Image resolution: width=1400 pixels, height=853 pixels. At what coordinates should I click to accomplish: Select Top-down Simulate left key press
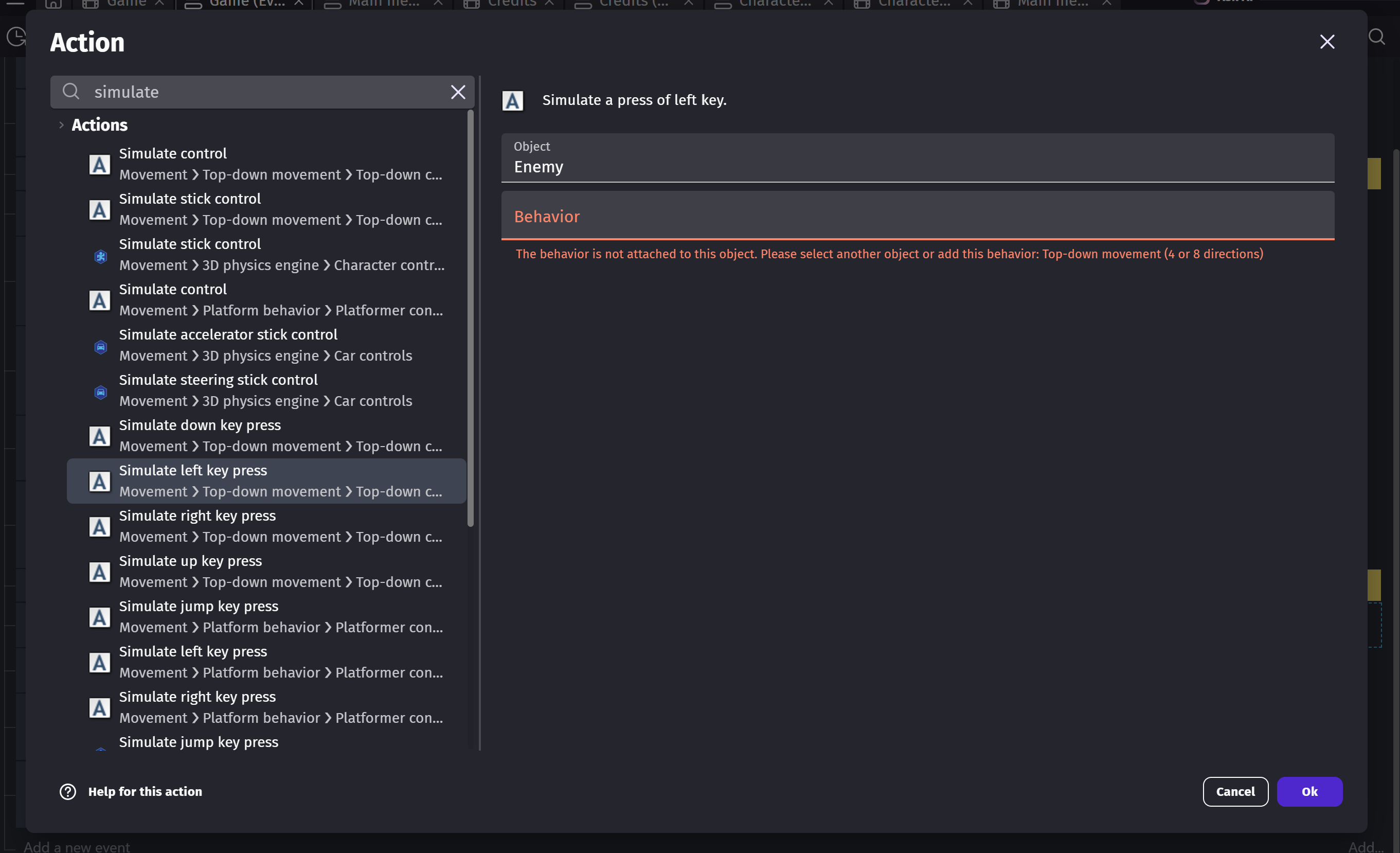click(x=266, y=481)
